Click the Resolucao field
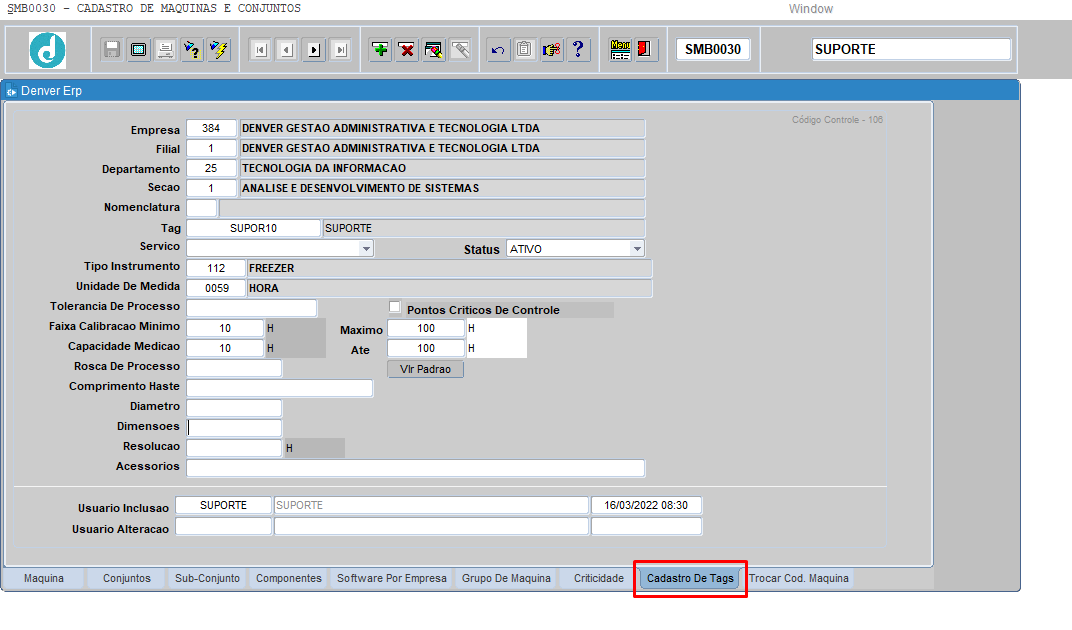This screenshot has height=630, width=1072. (x=234, y=448)
